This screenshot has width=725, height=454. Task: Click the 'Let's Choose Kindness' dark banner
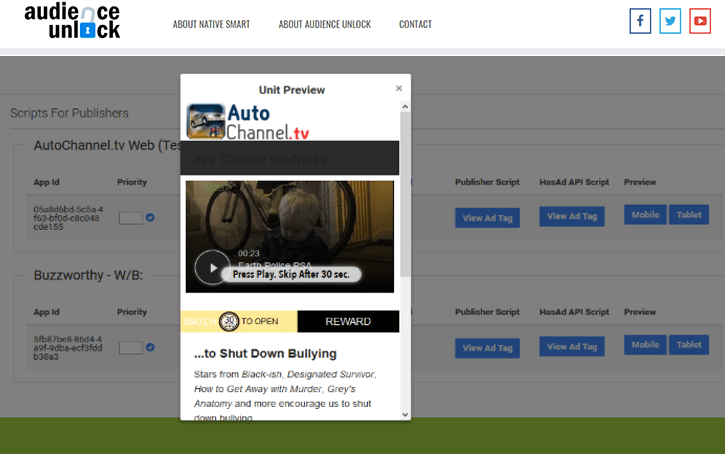tap(290, 158)
